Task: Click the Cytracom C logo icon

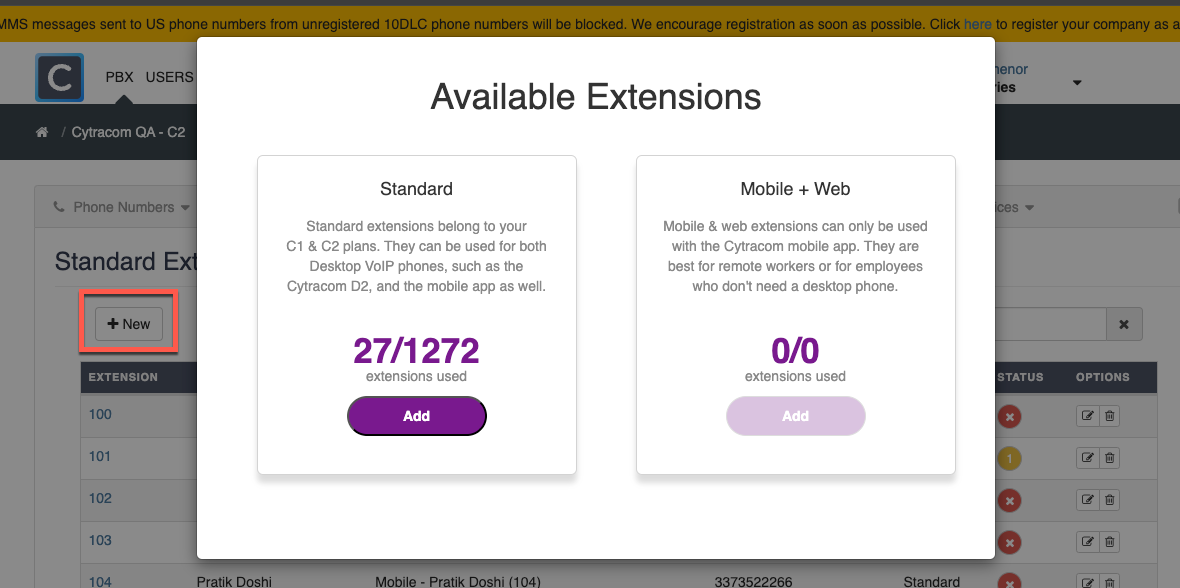Action: 59,77
